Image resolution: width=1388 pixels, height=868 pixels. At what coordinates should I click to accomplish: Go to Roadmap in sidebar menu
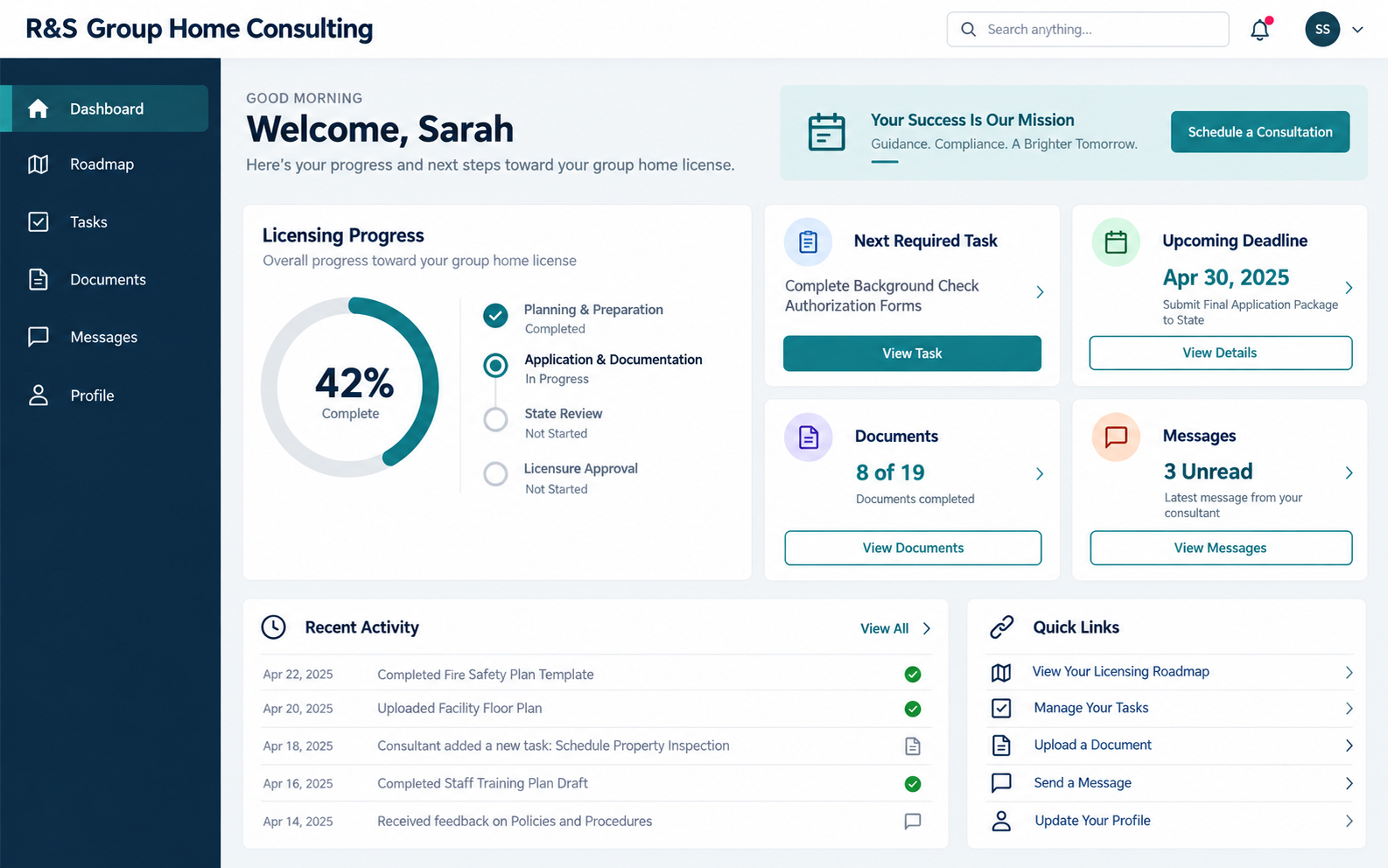point(104,164)
